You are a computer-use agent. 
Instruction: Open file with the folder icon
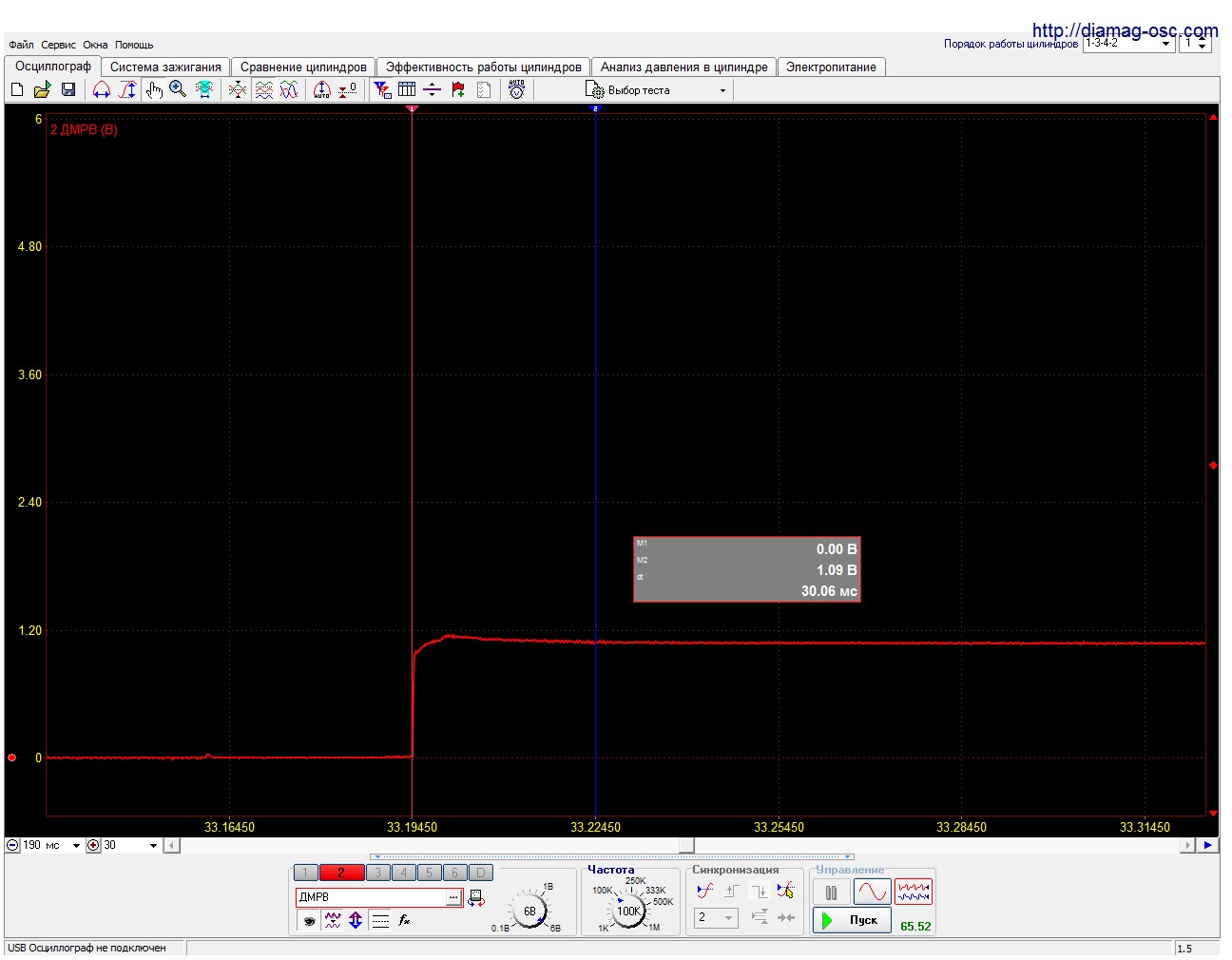[43, 89]
